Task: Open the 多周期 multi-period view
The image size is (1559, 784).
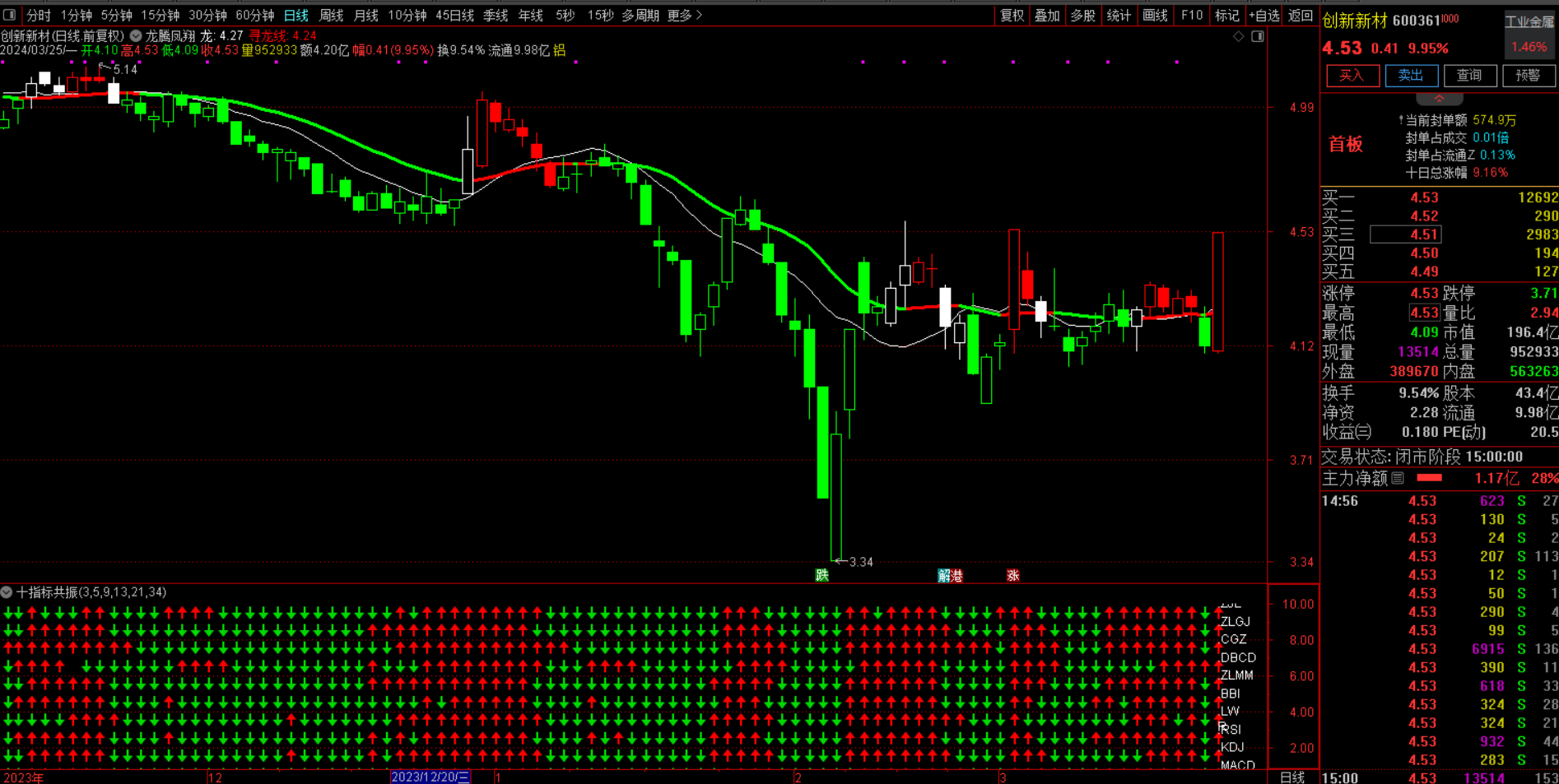Action: (x=640, y=15)
